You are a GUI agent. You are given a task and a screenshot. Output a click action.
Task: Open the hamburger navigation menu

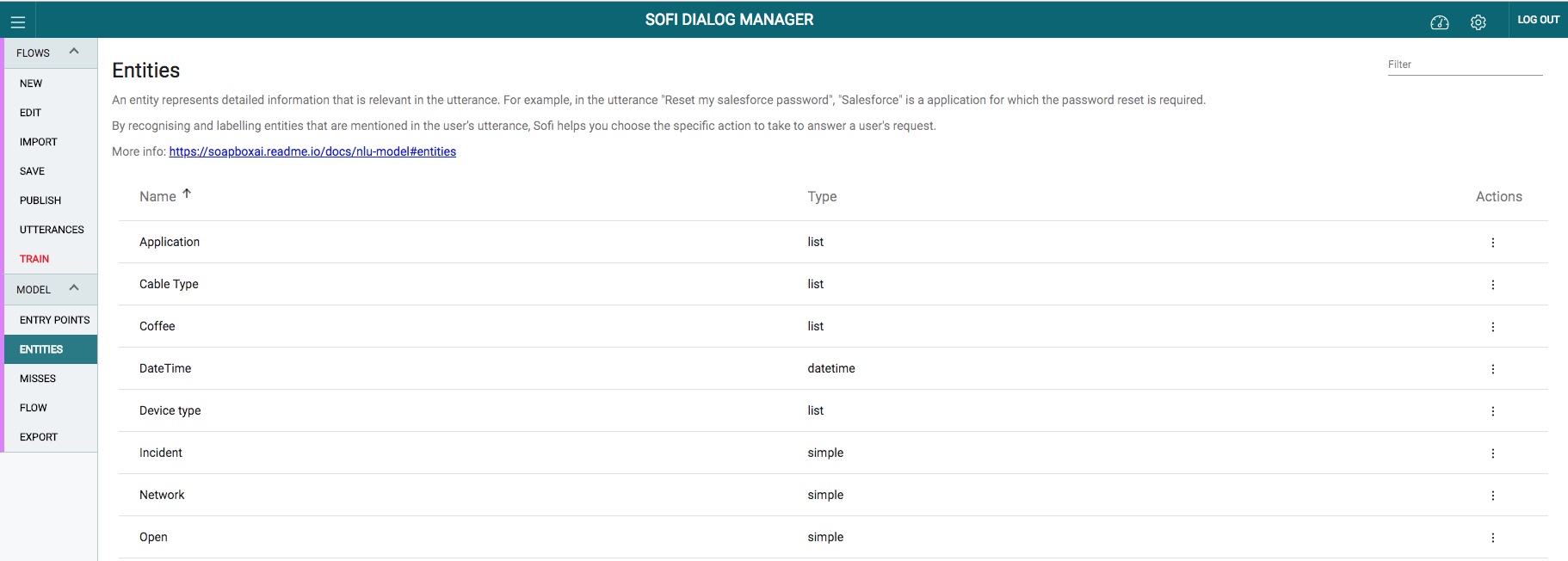point(17,22)
